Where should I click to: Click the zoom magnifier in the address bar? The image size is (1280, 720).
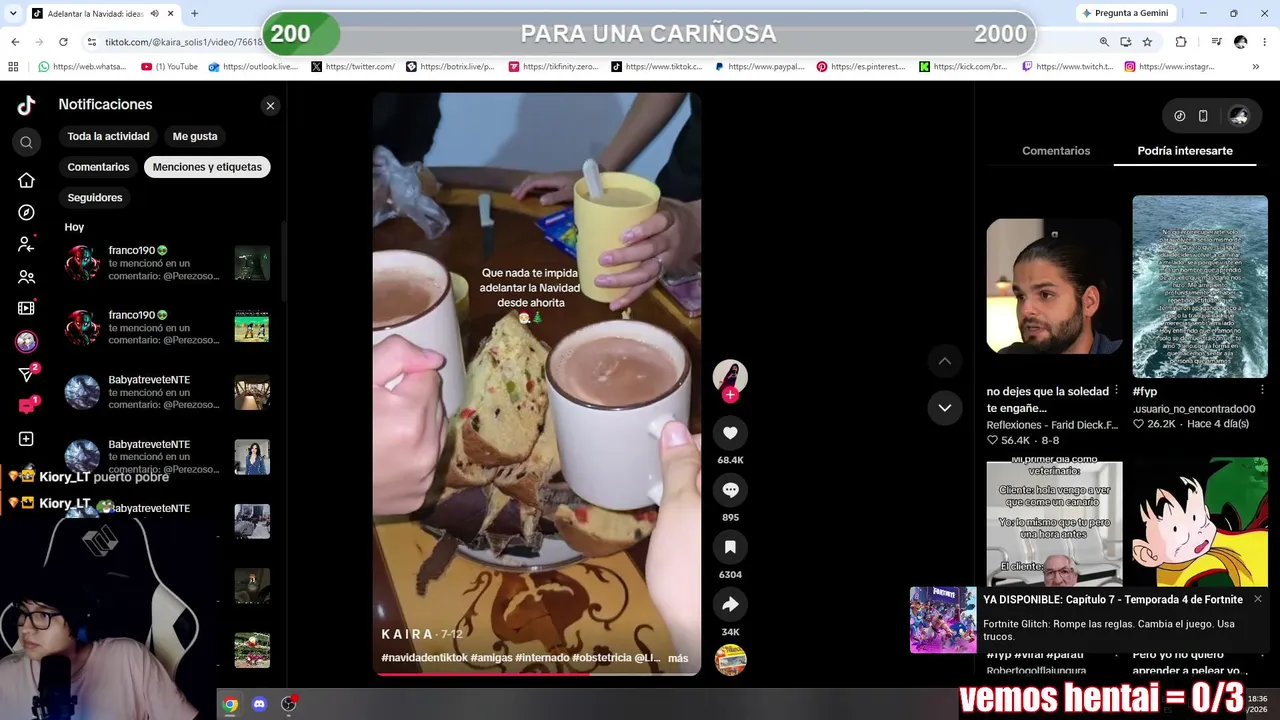[1104, 42]
